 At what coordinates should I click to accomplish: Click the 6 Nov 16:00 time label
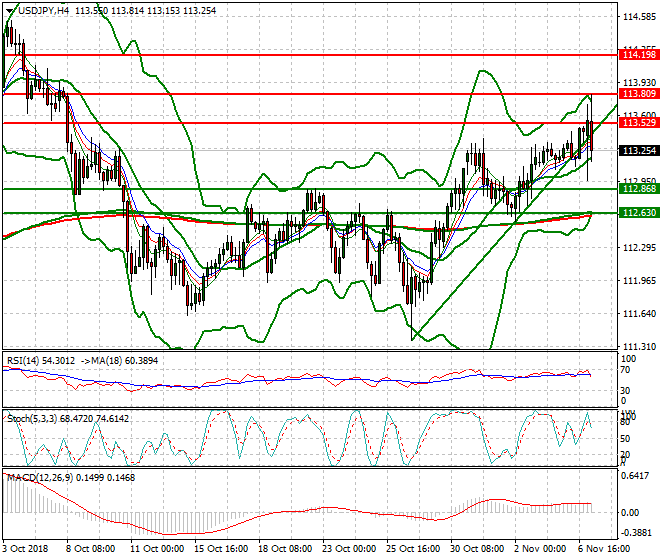point(604,549)
